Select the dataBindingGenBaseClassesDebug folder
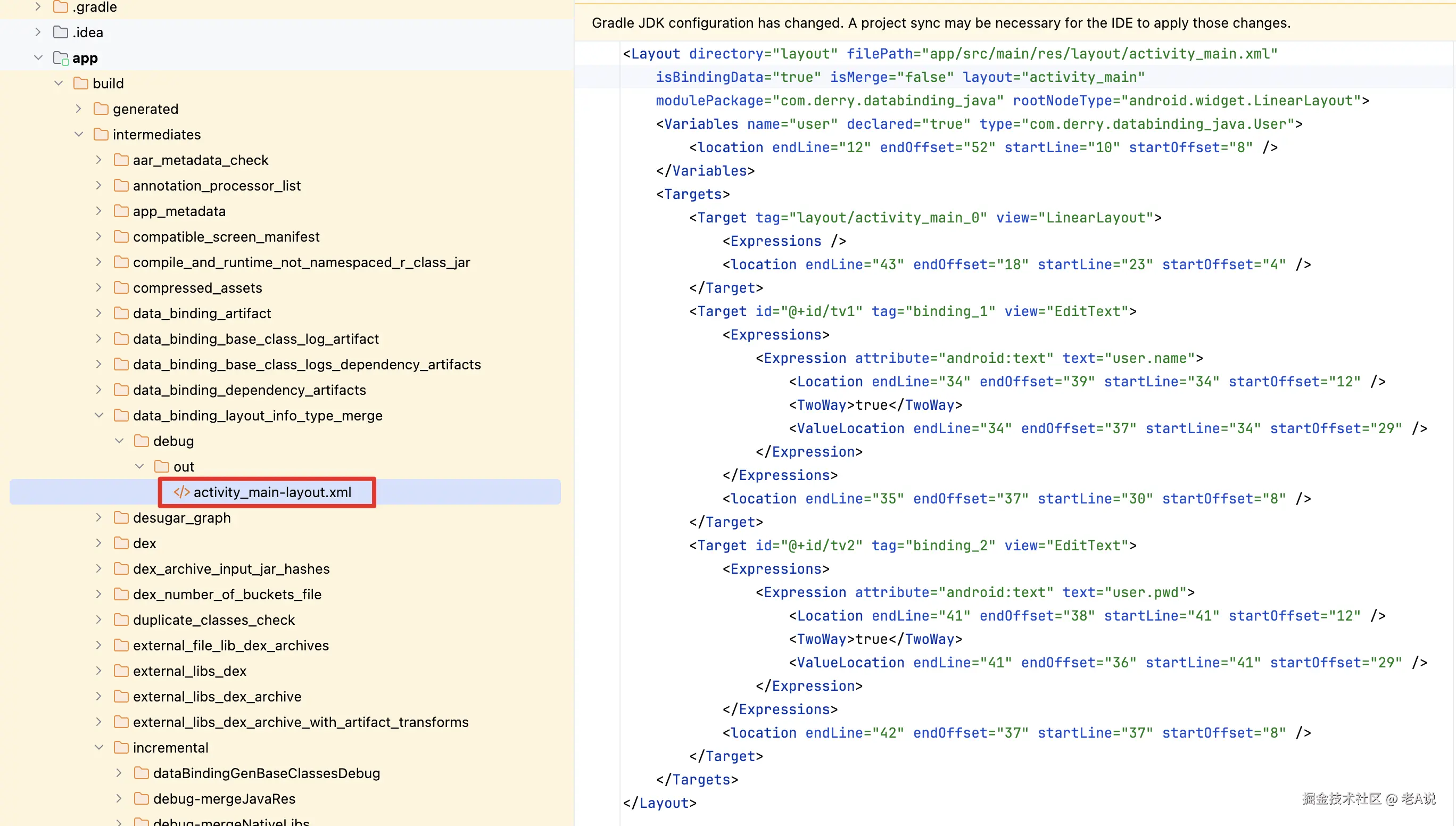Image resolution: width=1456 pixels, height=826 pixels. click(x=266, y=773)
